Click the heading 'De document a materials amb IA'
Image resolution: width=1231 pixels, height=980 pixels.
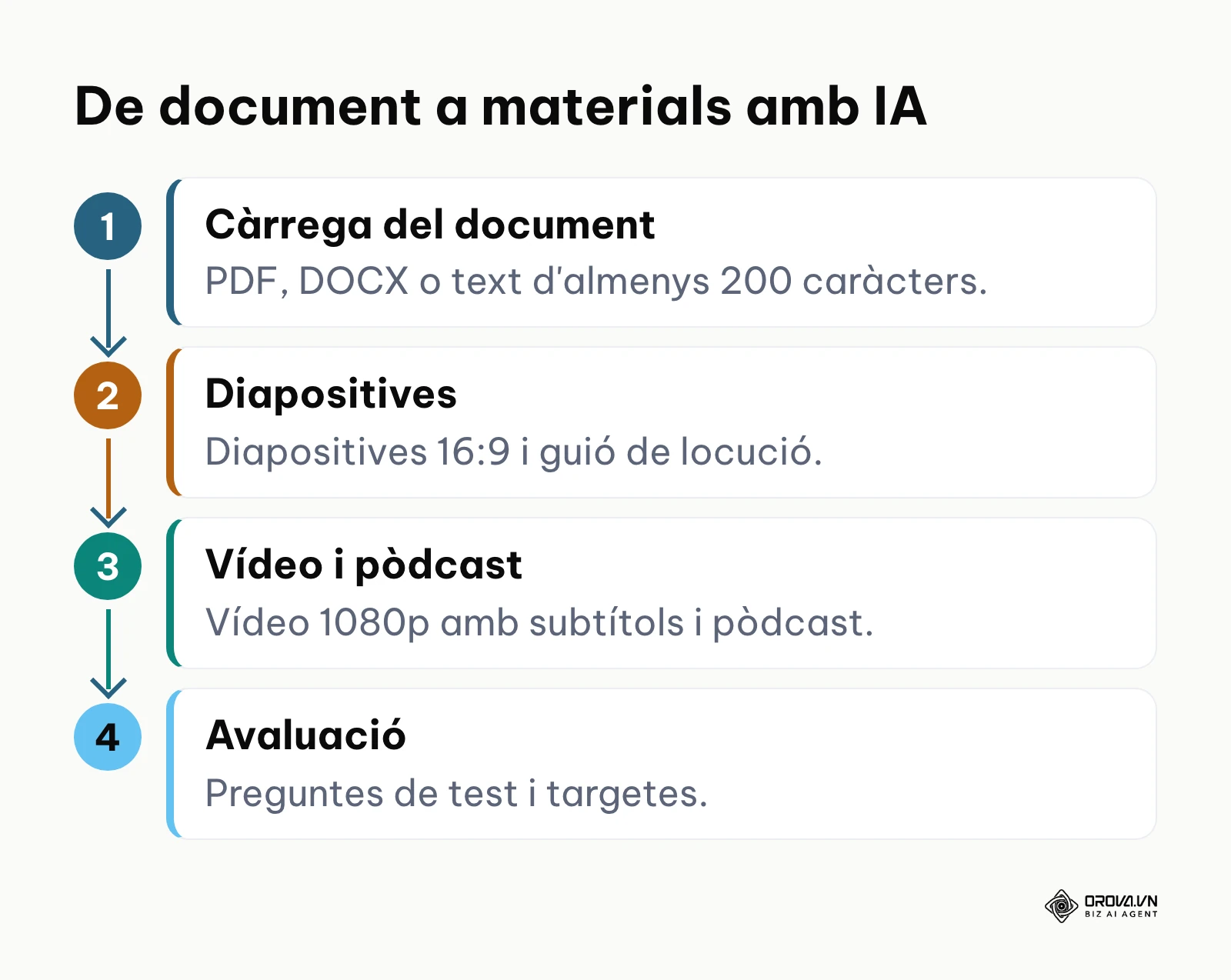coord(500,106)
